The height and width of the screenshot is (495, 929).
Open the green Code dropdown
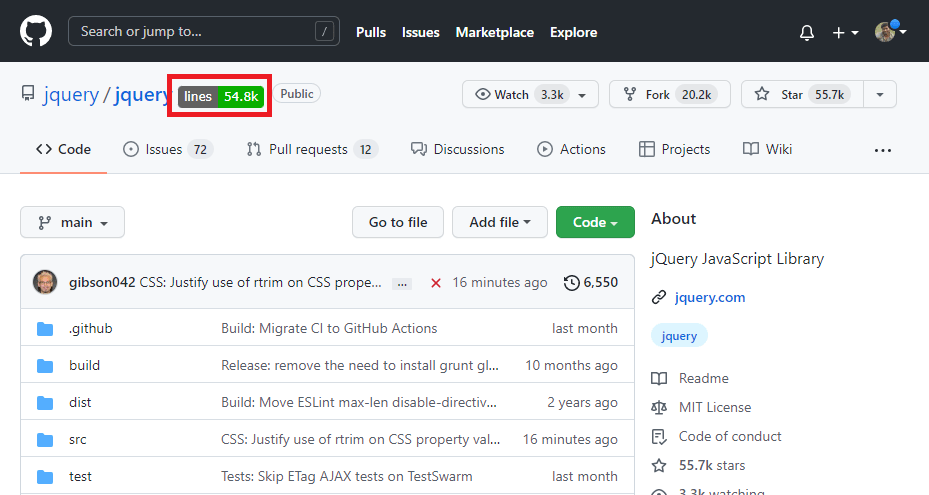595,222
